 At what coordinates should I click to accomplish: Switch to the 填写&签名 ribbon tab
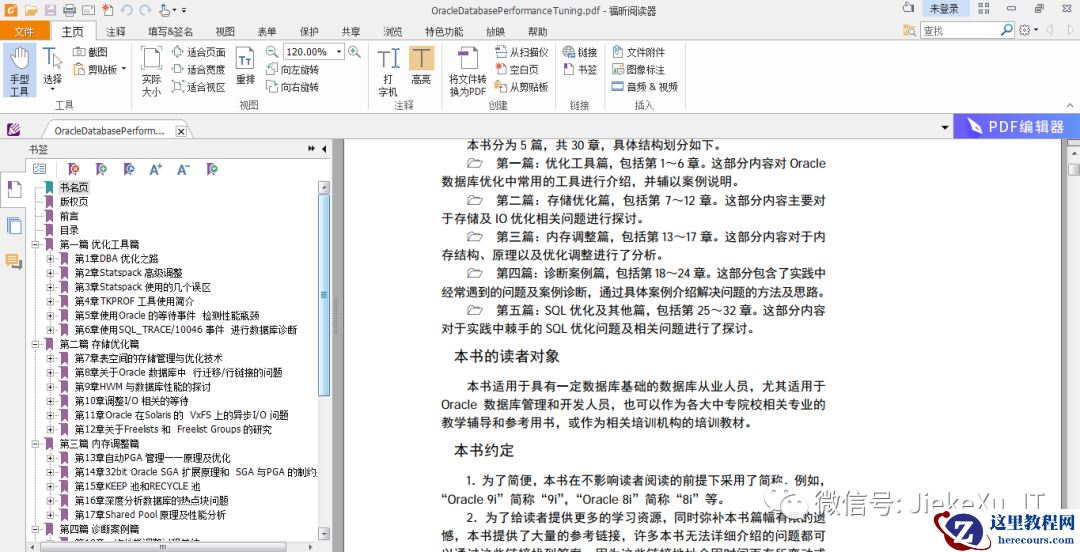pyautogui.click(x=170, y=32)
